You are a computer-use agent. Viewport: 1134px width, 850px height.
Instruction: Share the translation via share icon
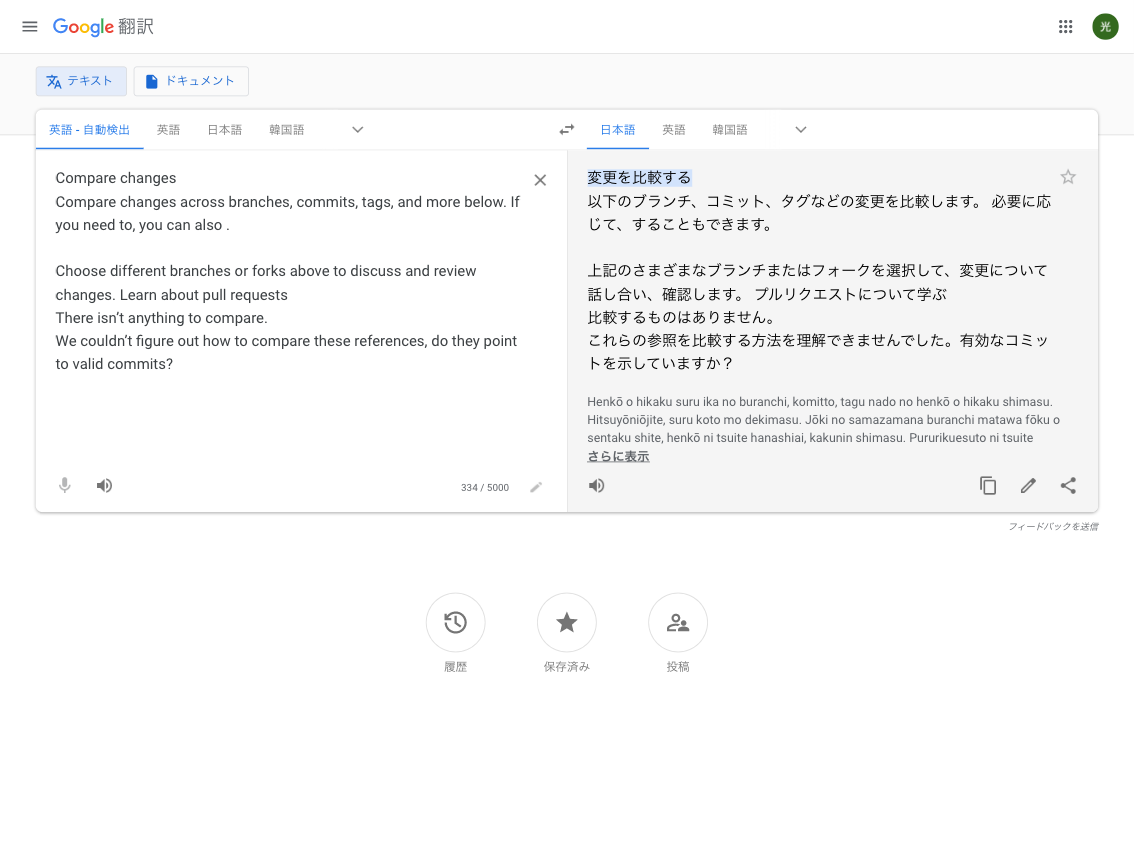pyautogui.click(x=1068, y=485)
